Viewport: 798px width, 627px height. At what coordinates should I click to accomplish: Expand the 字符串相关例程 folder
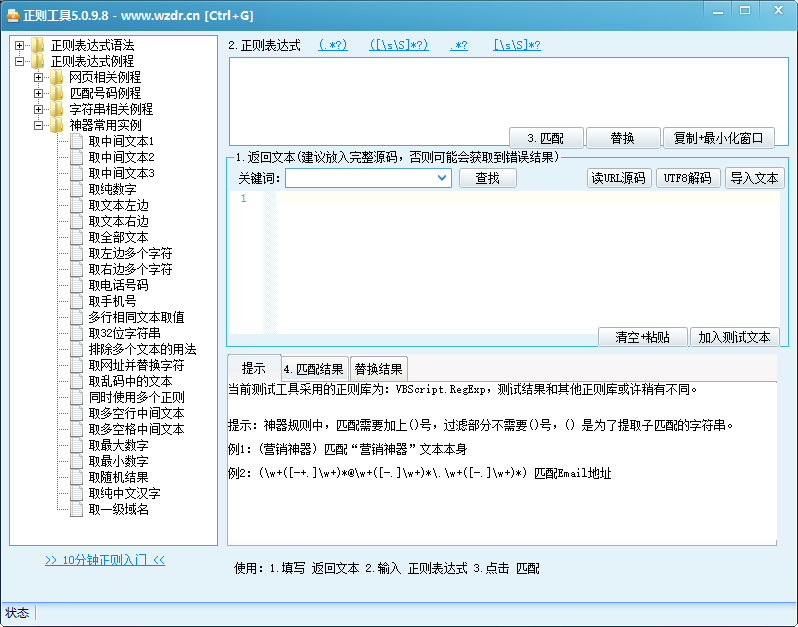[x=38, y=109]
